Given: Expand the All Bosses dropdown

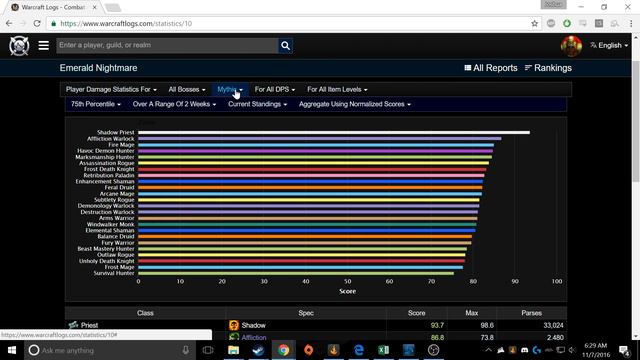Looking at the screenshot, I should click(x=187, y=89).
